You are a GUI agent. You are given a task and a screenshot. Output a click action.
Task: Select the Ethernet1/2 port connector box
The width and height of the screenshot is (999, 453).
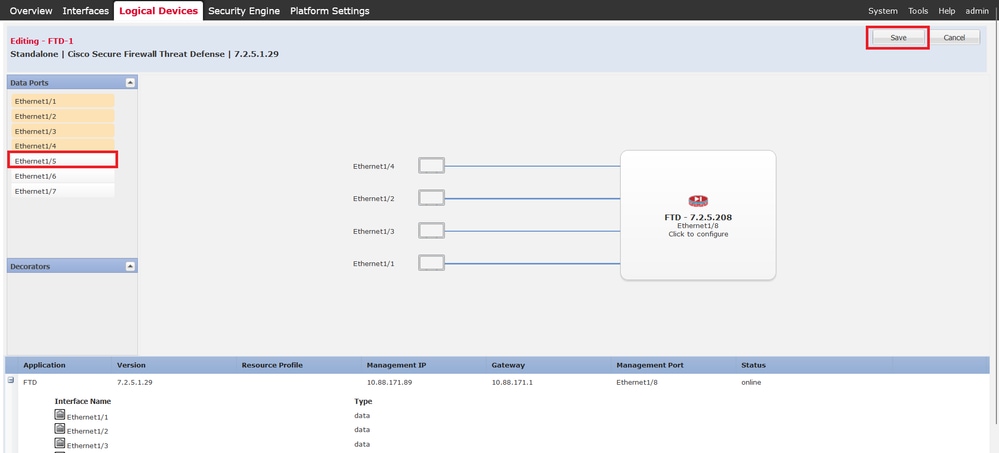coord(431,198)
